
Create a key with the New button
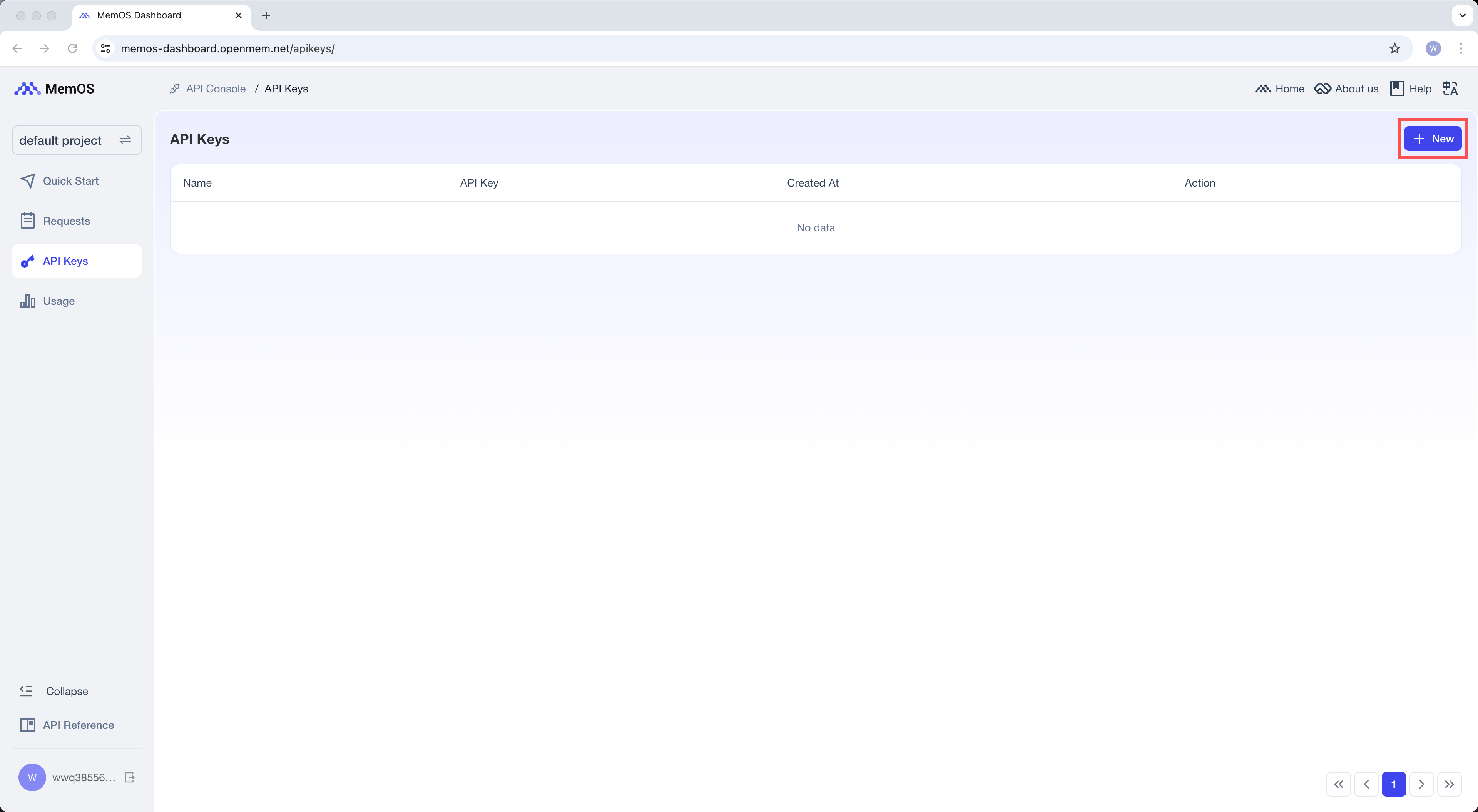[x=1433, y=138]
